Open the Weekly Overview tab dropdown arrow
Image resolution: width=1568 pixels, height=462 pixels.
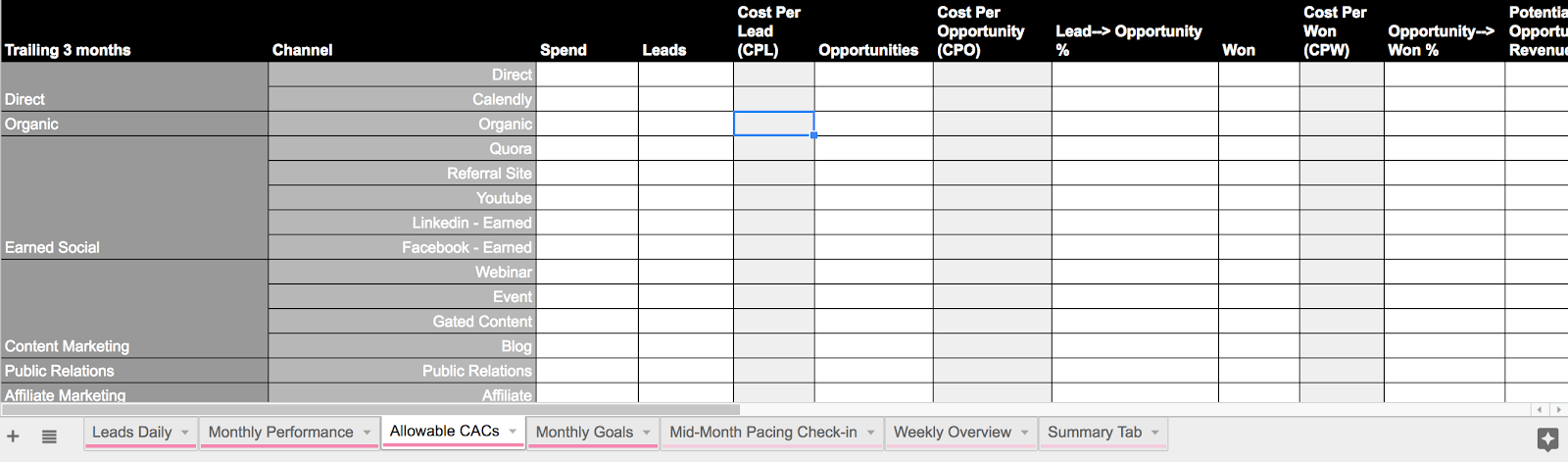point(1025,433)
